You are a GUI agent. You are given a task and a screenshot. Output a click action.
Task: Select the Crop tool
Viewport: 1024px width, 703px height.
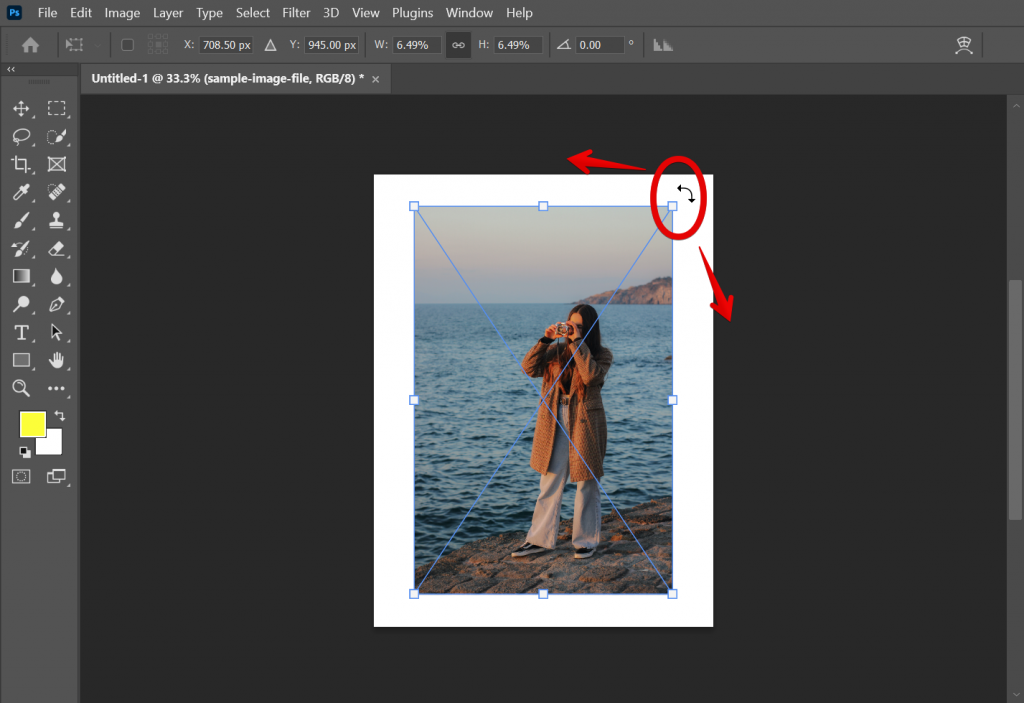pos(22,164)
